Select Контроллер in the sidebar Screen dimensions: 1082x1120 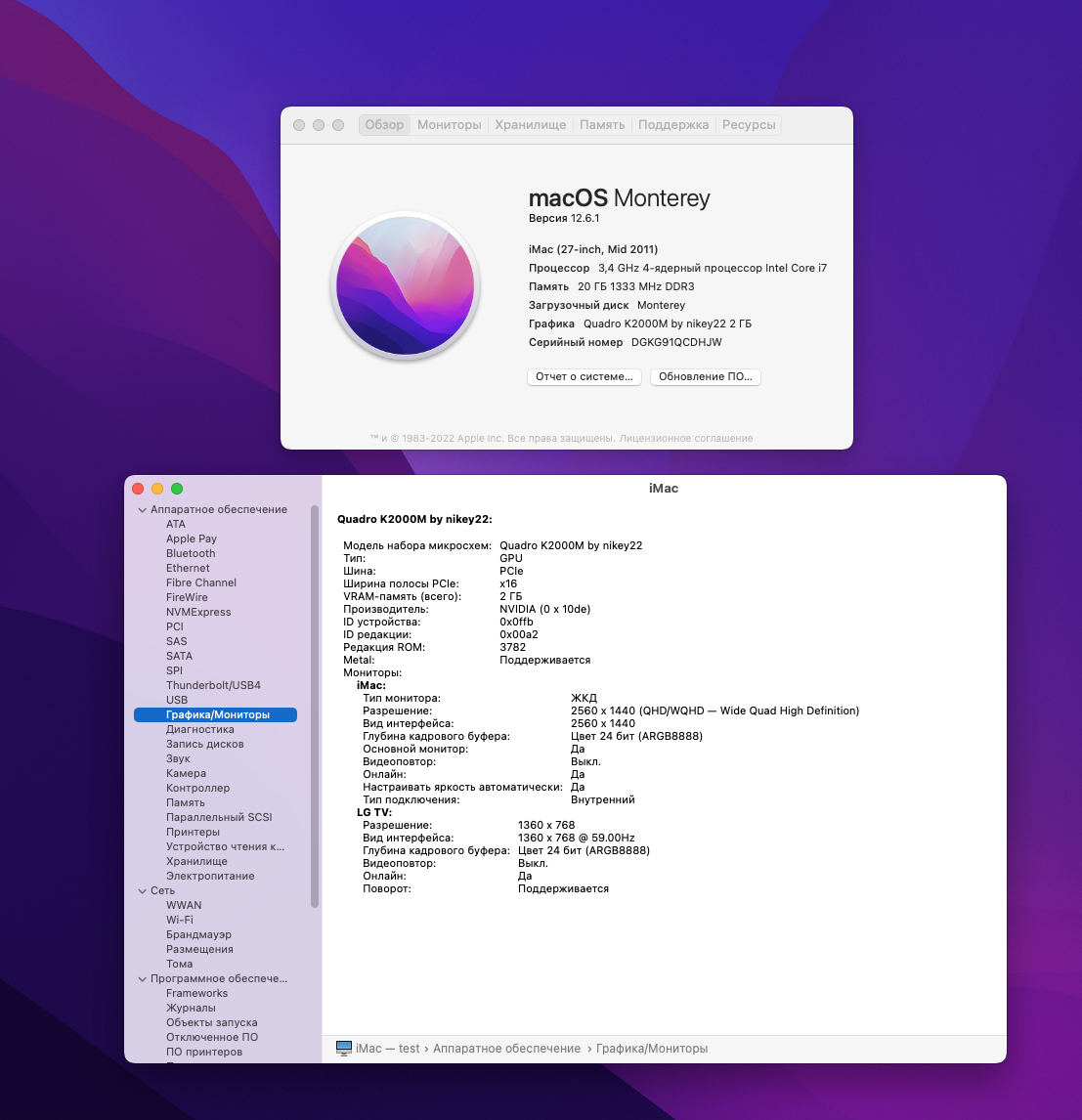[197, 788]
